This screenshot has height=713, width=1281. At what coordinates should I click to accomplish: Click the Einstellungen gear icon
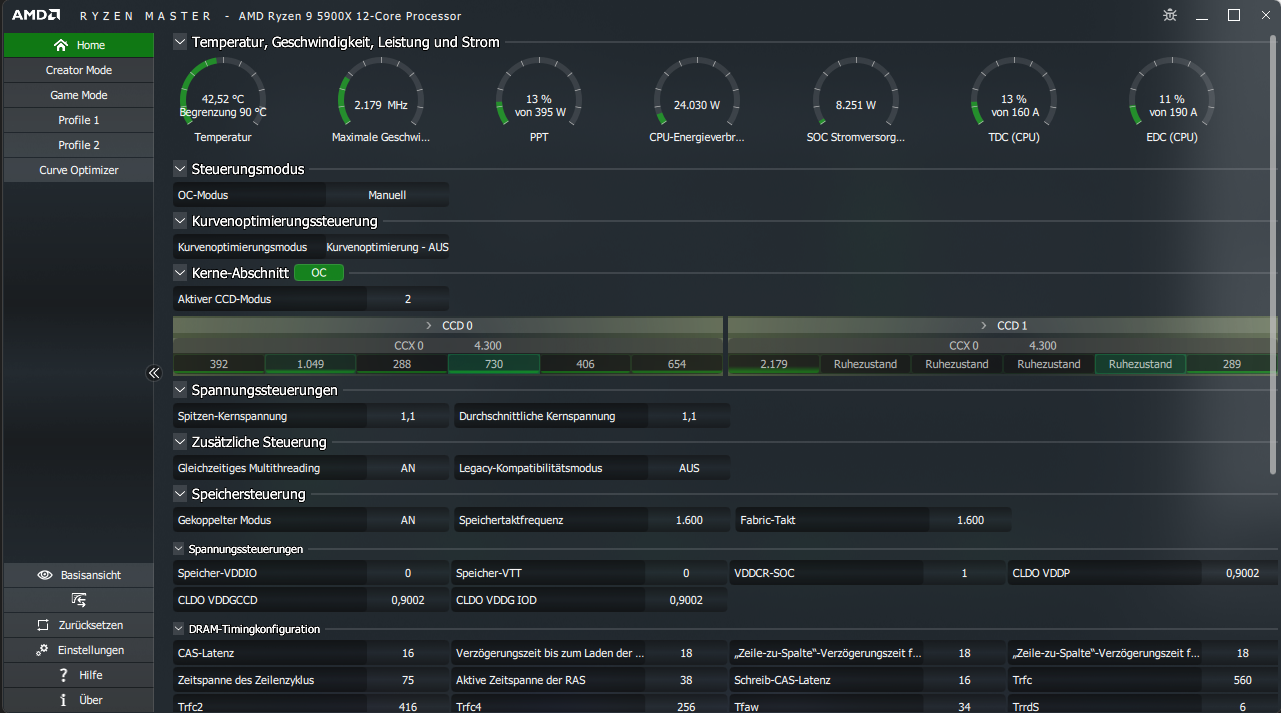click(42, 650)
